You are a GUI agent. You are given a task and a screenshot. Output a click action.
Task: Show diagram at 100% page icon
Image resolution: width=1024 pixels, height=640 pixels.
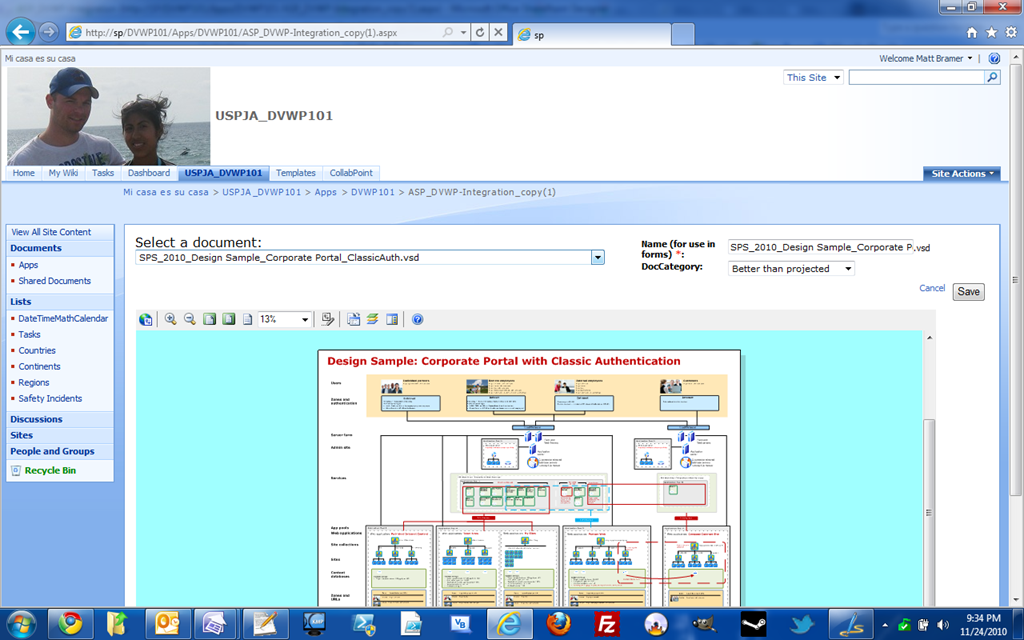pos(248,319)
